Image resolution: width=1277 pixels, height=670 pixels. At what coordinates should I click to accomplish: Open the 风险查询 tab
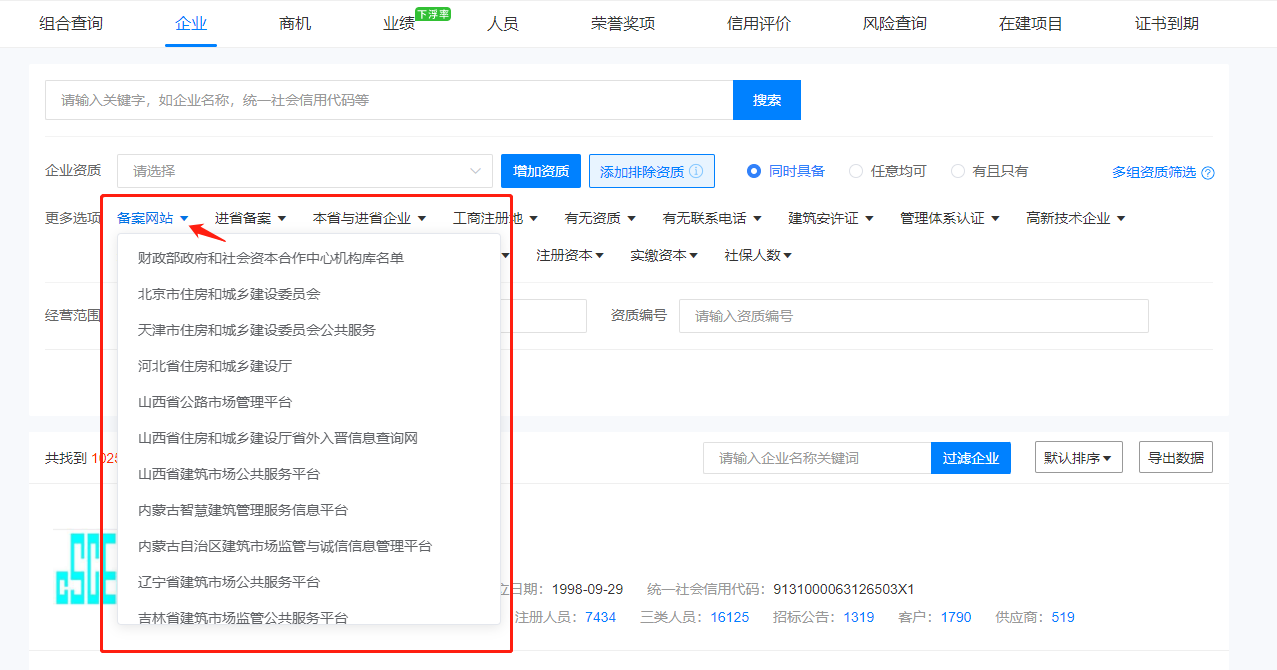895,23
